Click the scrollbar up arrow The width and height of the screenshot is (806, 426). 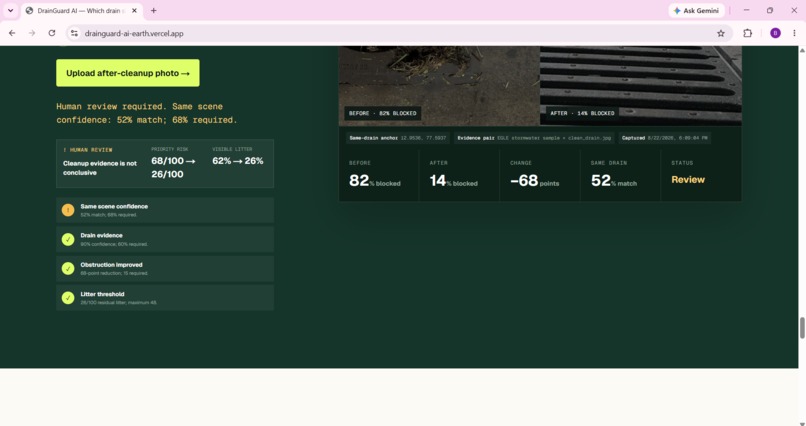[802, 50]
